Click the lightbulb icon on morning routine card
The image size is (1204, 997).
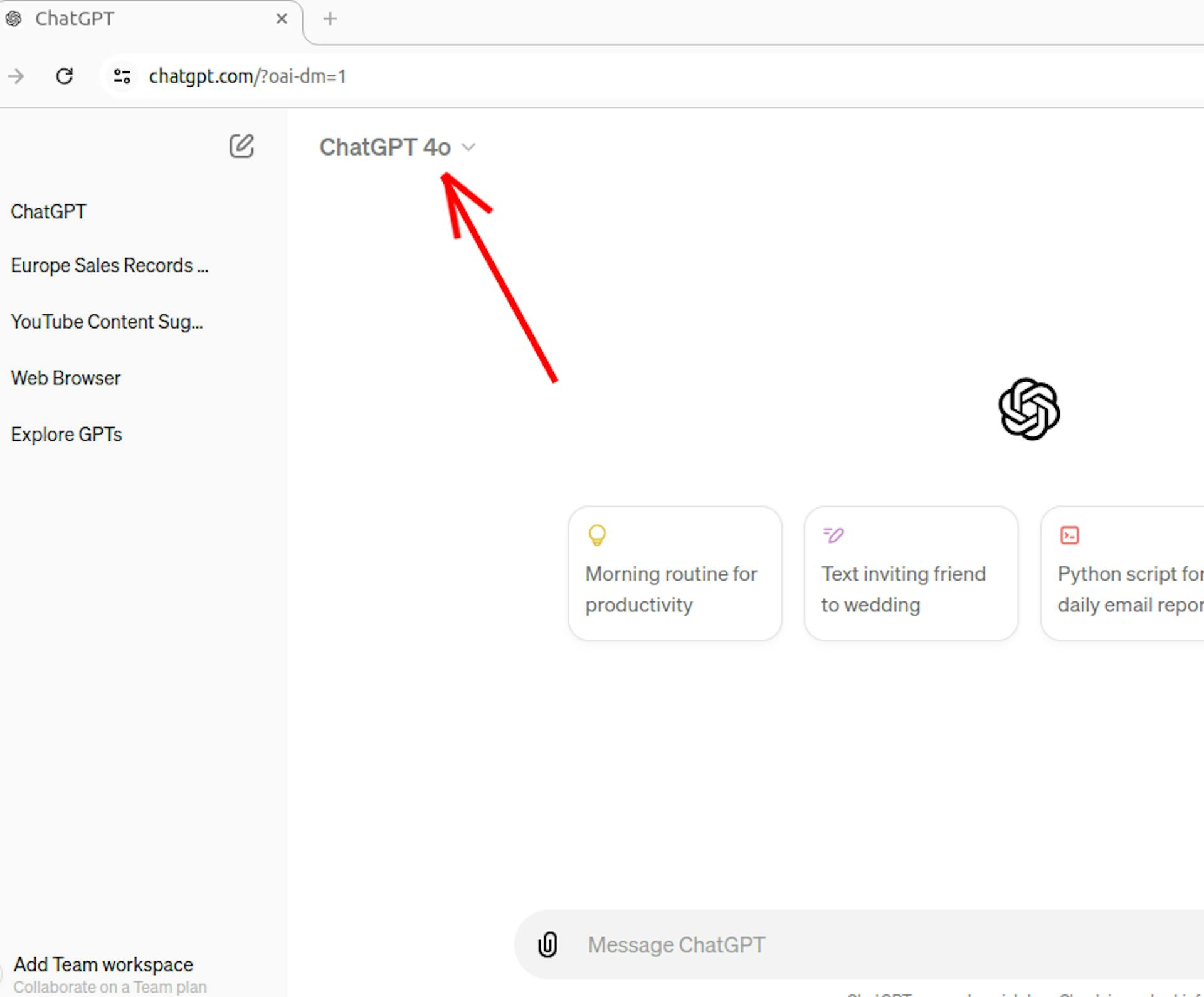click(x=597, y=534)
